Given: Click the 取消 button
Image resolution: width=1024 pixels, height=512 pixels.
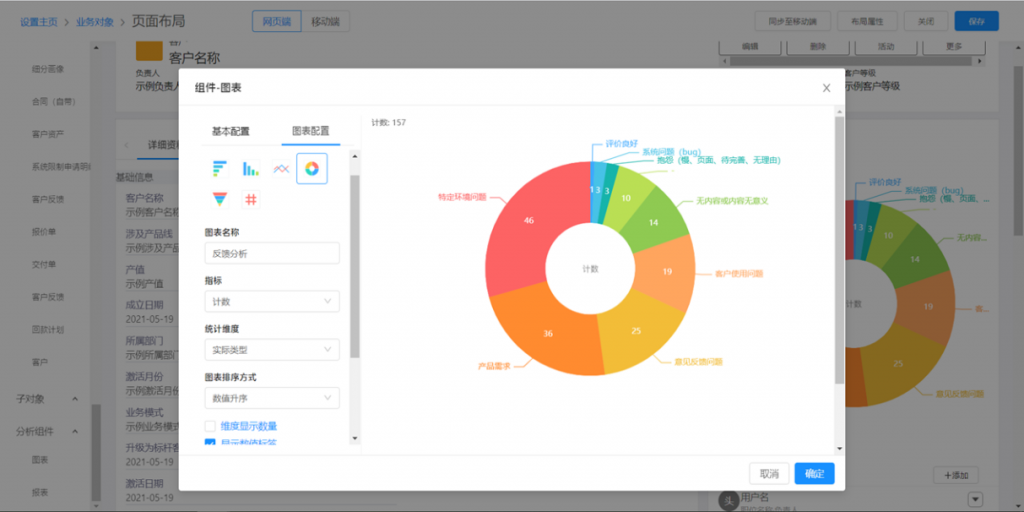Looking at the screenshot, I should pos(769,474).
